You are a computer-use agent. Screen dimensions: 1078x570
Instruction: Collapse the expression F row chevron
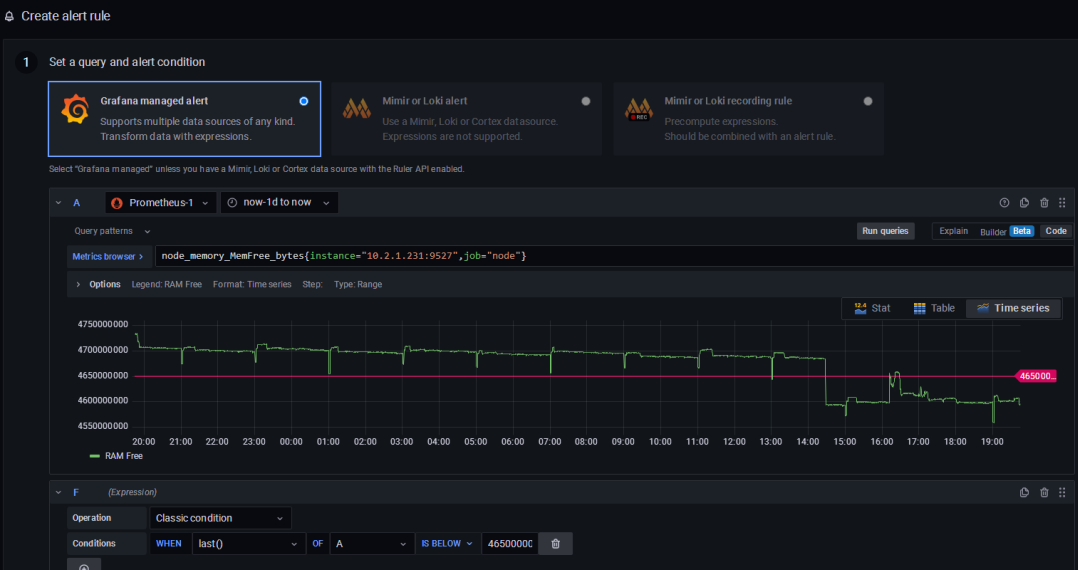point(58,492)
